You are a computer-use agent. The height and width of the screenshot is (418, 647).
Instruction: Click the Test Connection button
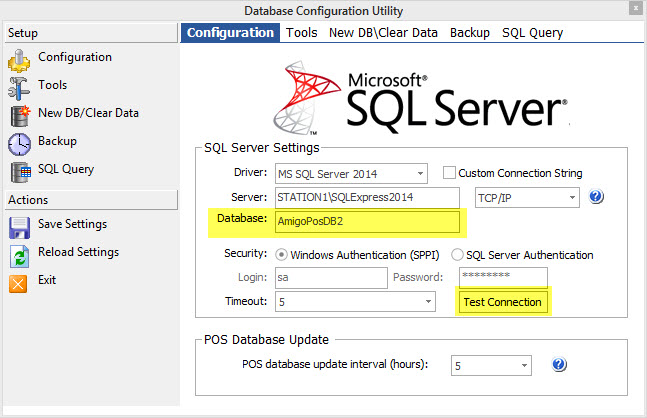[503, 302]
